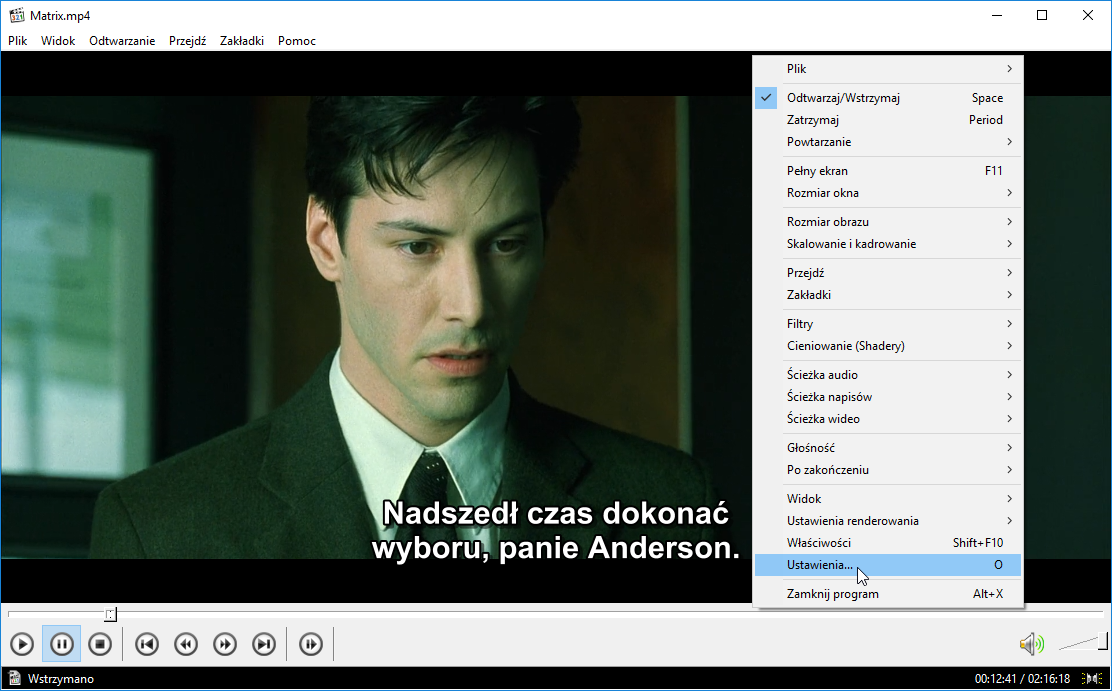Mute audio with the speaker icon
Viewport: 1112px width, 691px height.
(1032, 644)
